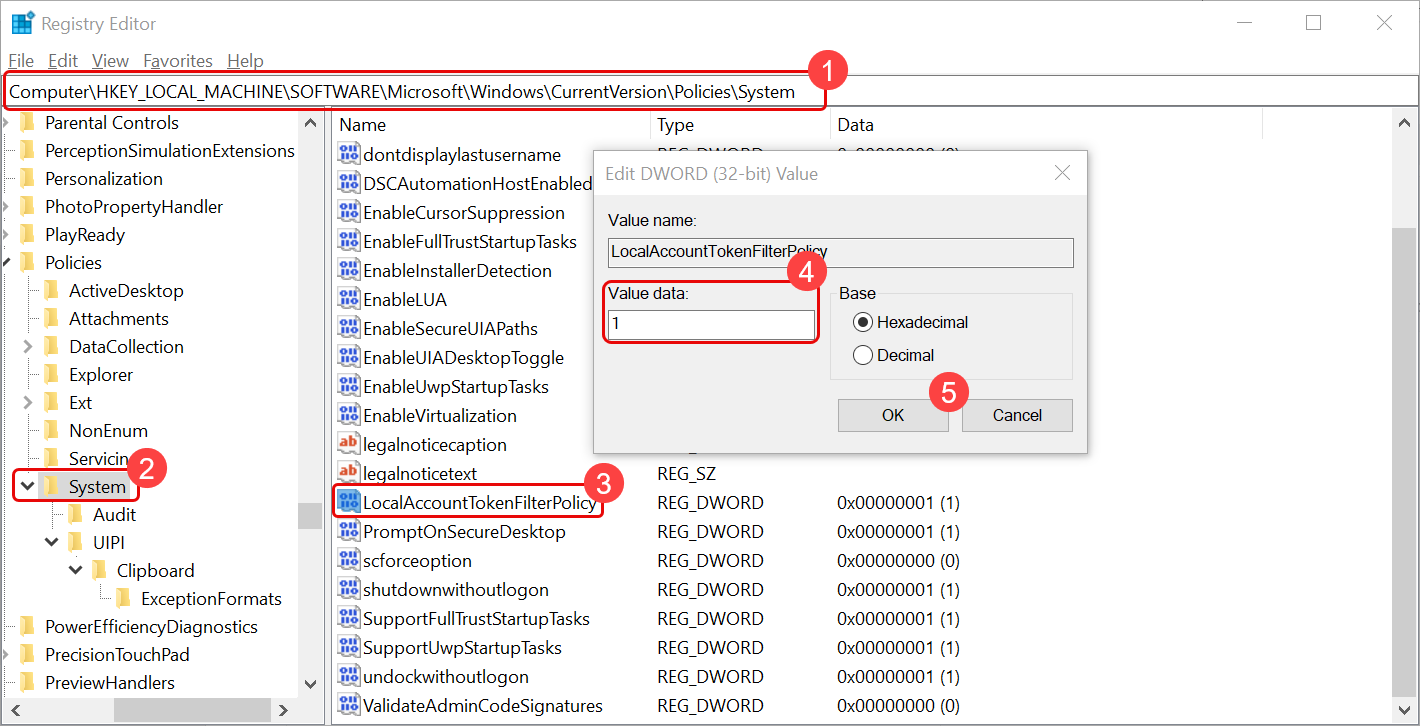Click the Registry Editor app icon in title bar
The image size is (1420, 726).
[x=22, y=23]
